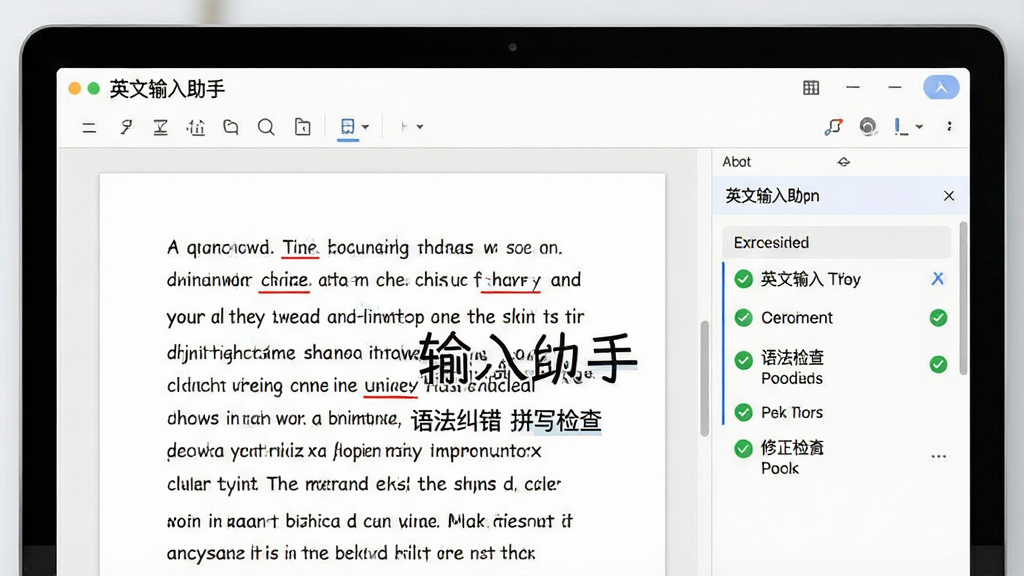
Task: Toggle the green check left of 修正检查 Pook
Action: click(743, 449)
